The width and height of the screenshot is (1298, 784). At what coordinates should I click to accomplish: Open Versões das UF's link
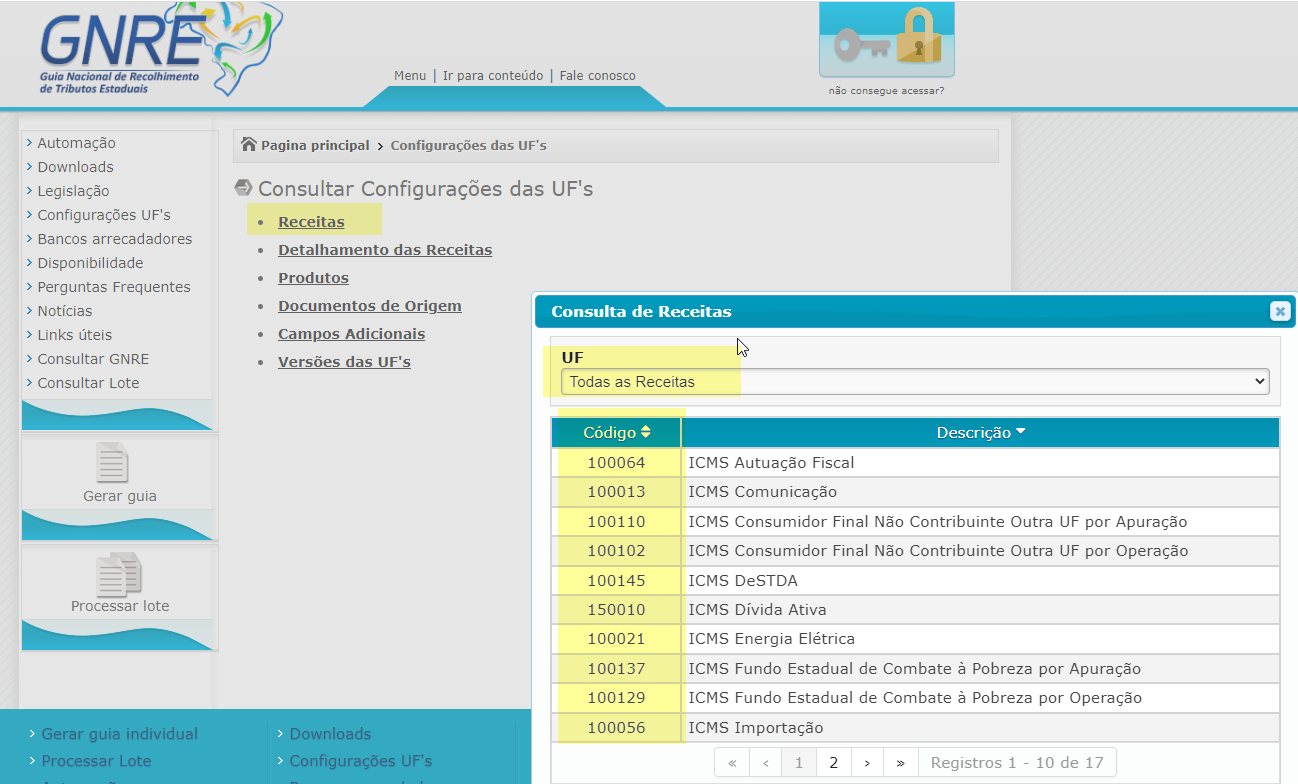tap(344, 362)
